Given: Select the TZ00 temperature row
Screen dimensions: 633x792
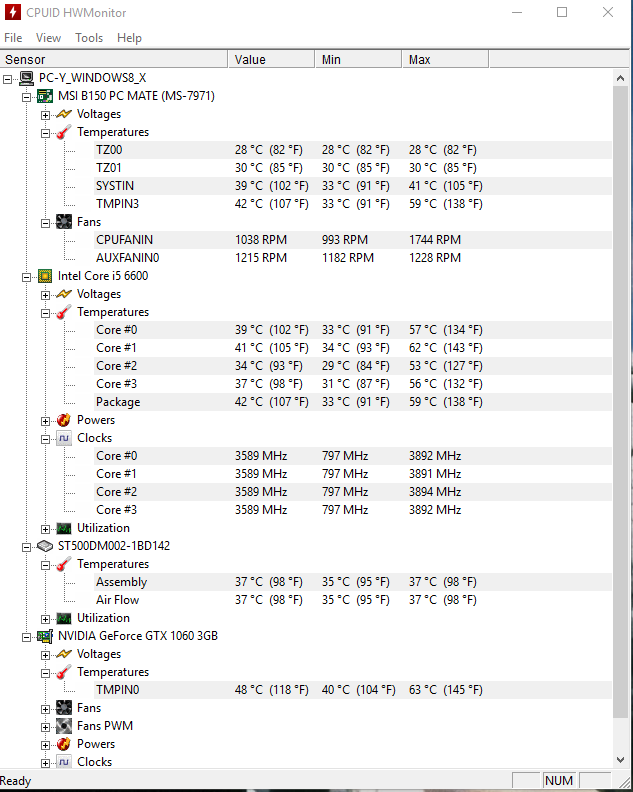Looking at the screenshot, I should [x=353, y=150].
